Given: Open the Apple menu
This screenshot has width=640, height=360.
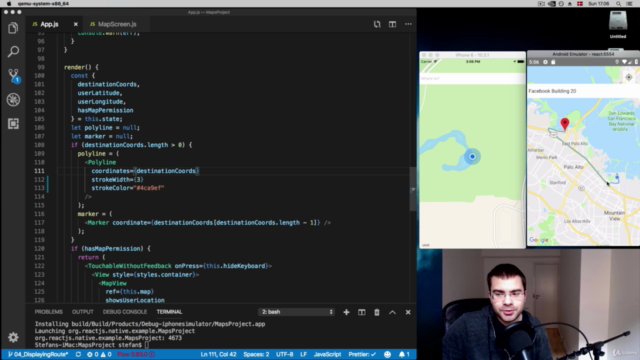Looking at the screenshot, I should tap(9, 4).
